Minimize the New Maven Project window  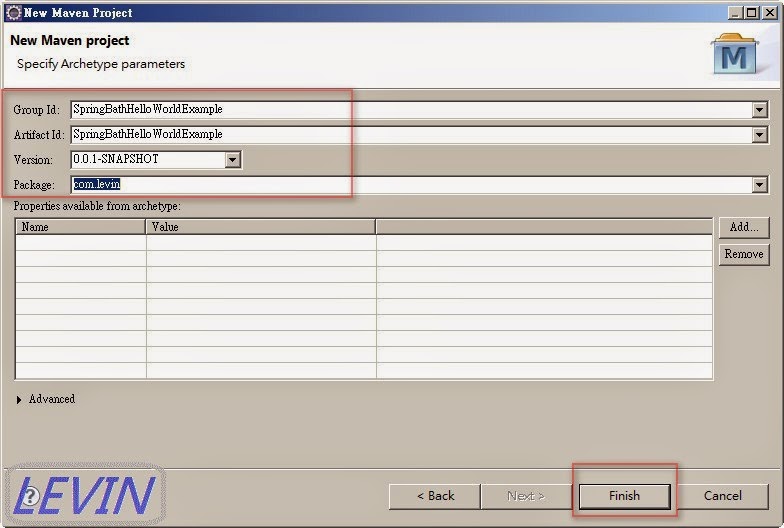(734, 13)
